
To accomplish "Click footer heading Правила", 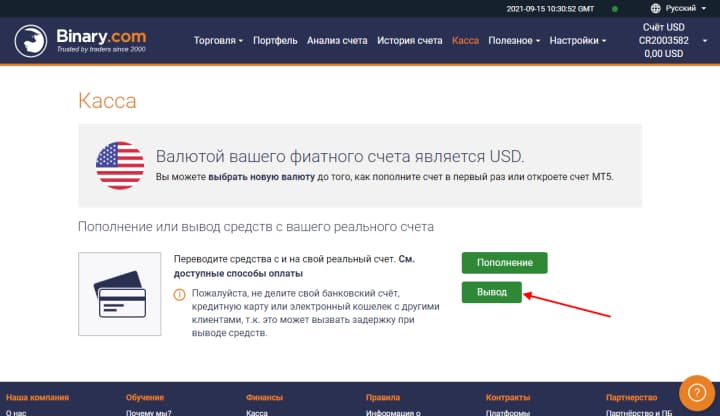I will click(382, 397).
